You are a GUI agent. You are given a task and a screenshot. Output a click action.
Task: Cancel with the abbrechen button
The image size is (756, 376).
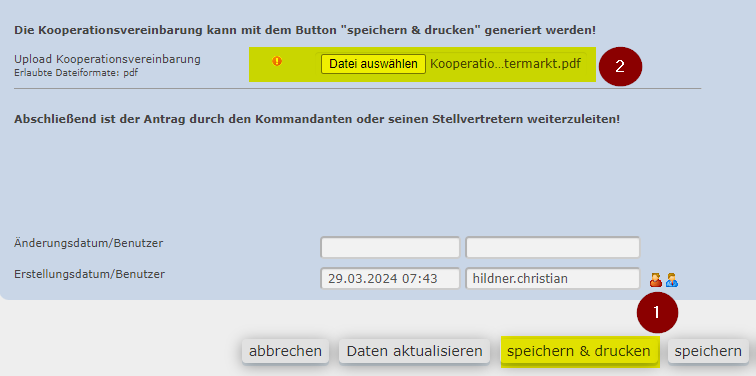285,351
